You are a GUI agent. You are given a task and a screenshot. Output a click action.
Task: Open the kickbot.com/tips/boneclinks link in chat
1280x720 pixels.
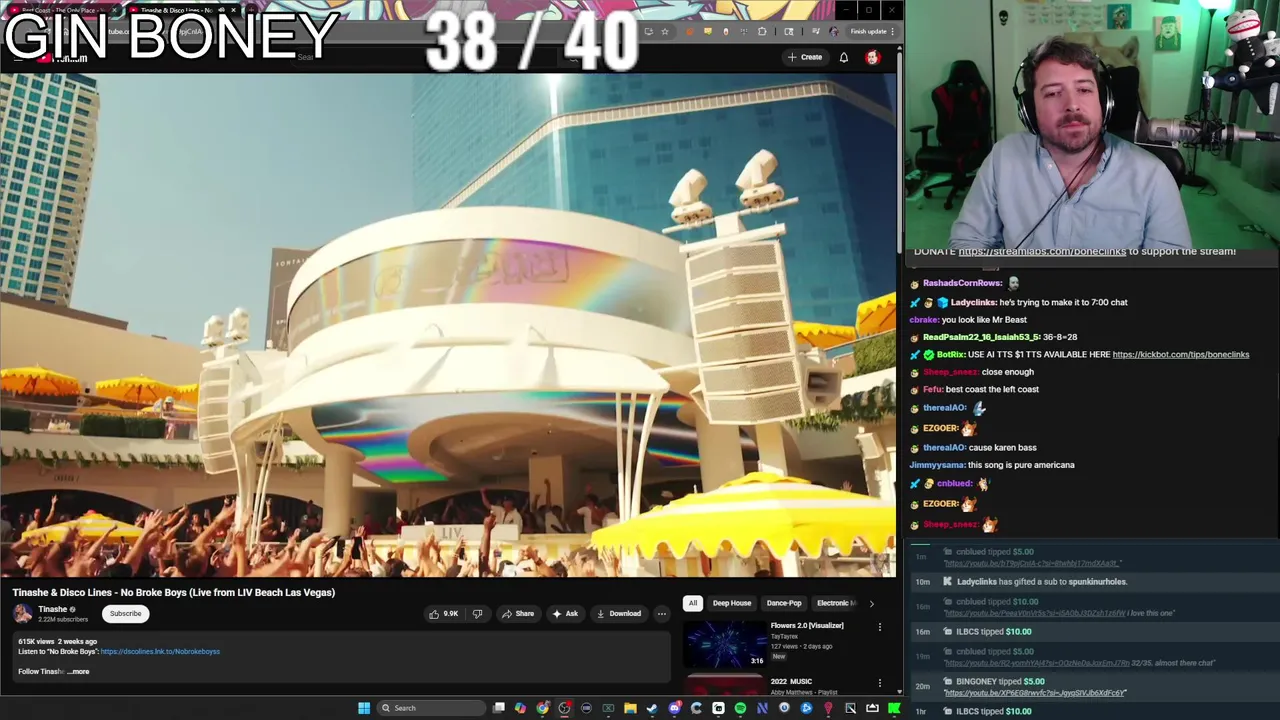[x=1180, y=354]
